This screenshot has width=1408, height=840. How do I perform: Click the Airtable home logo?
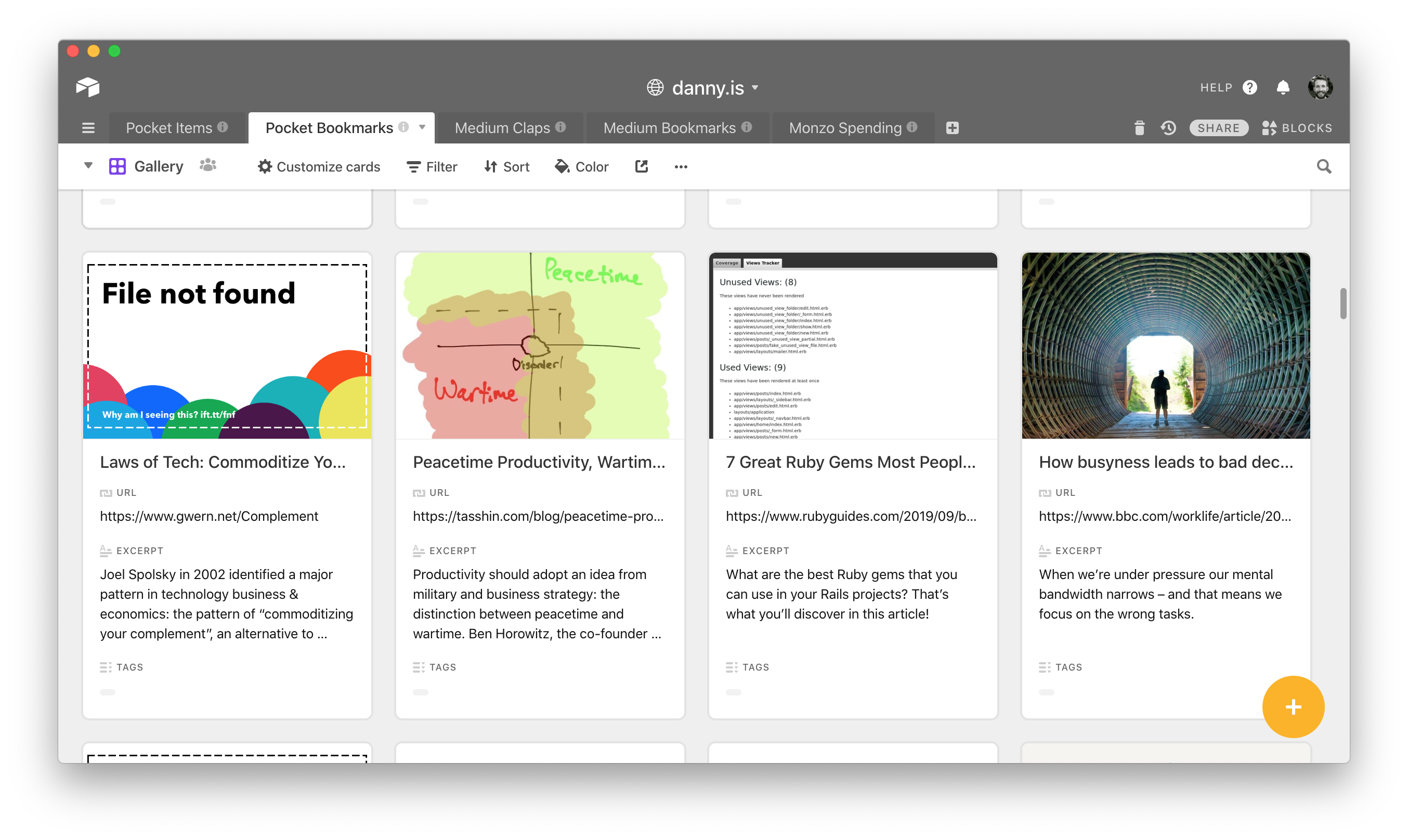coord(88,87)
